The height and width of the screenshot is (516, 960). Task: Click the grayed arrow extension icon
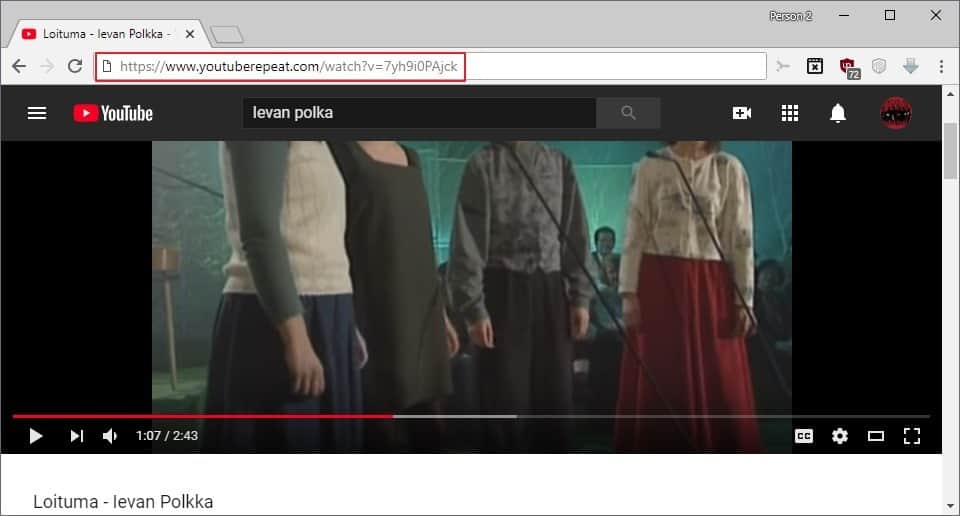(783, 65)
